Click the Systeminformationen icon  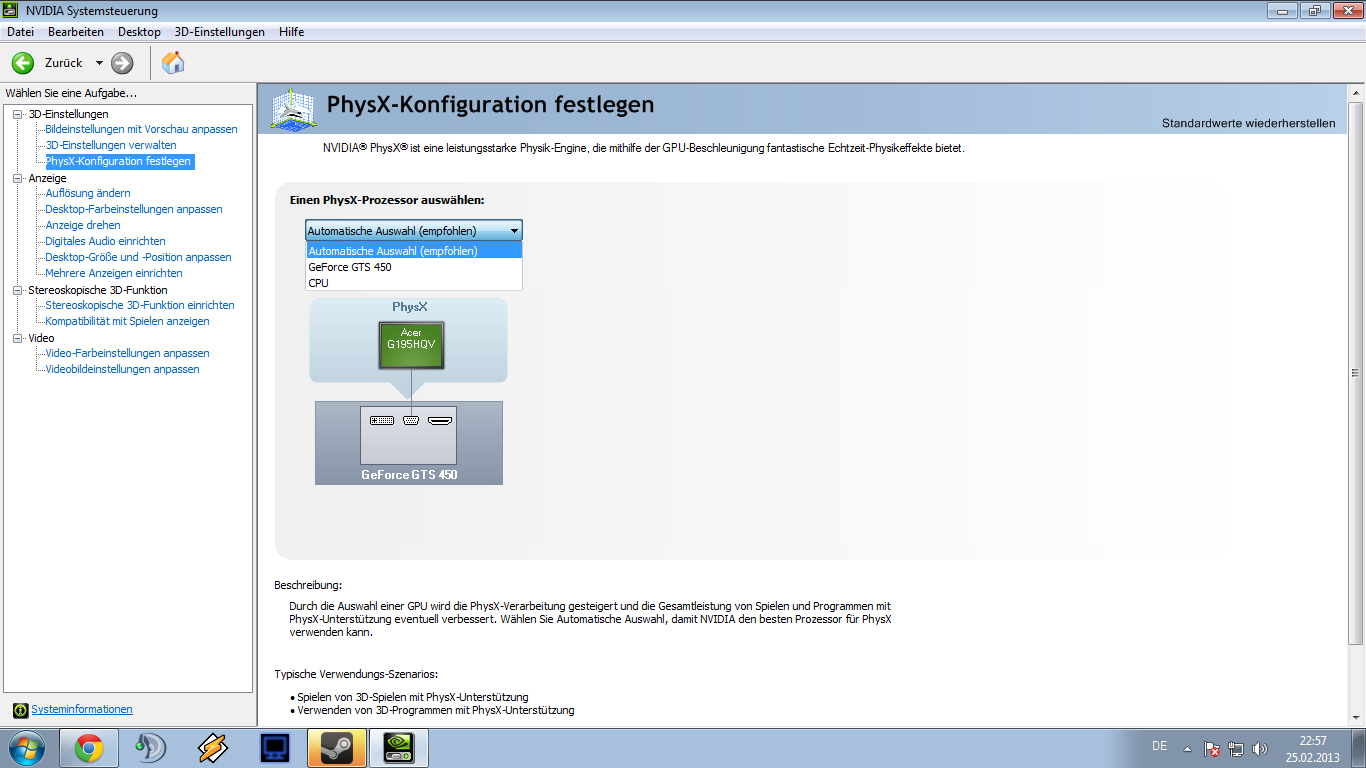pyautogui.click(x=20, y=710)
